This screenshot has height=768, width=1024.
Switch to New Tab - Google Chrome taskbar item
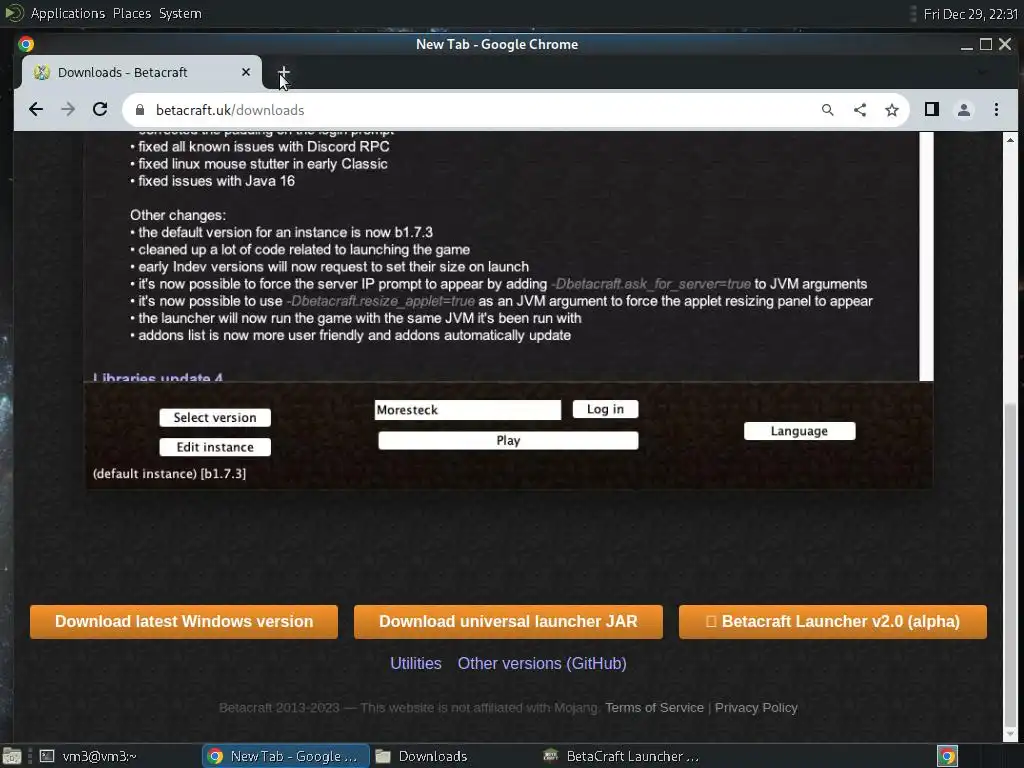point(285,756)
